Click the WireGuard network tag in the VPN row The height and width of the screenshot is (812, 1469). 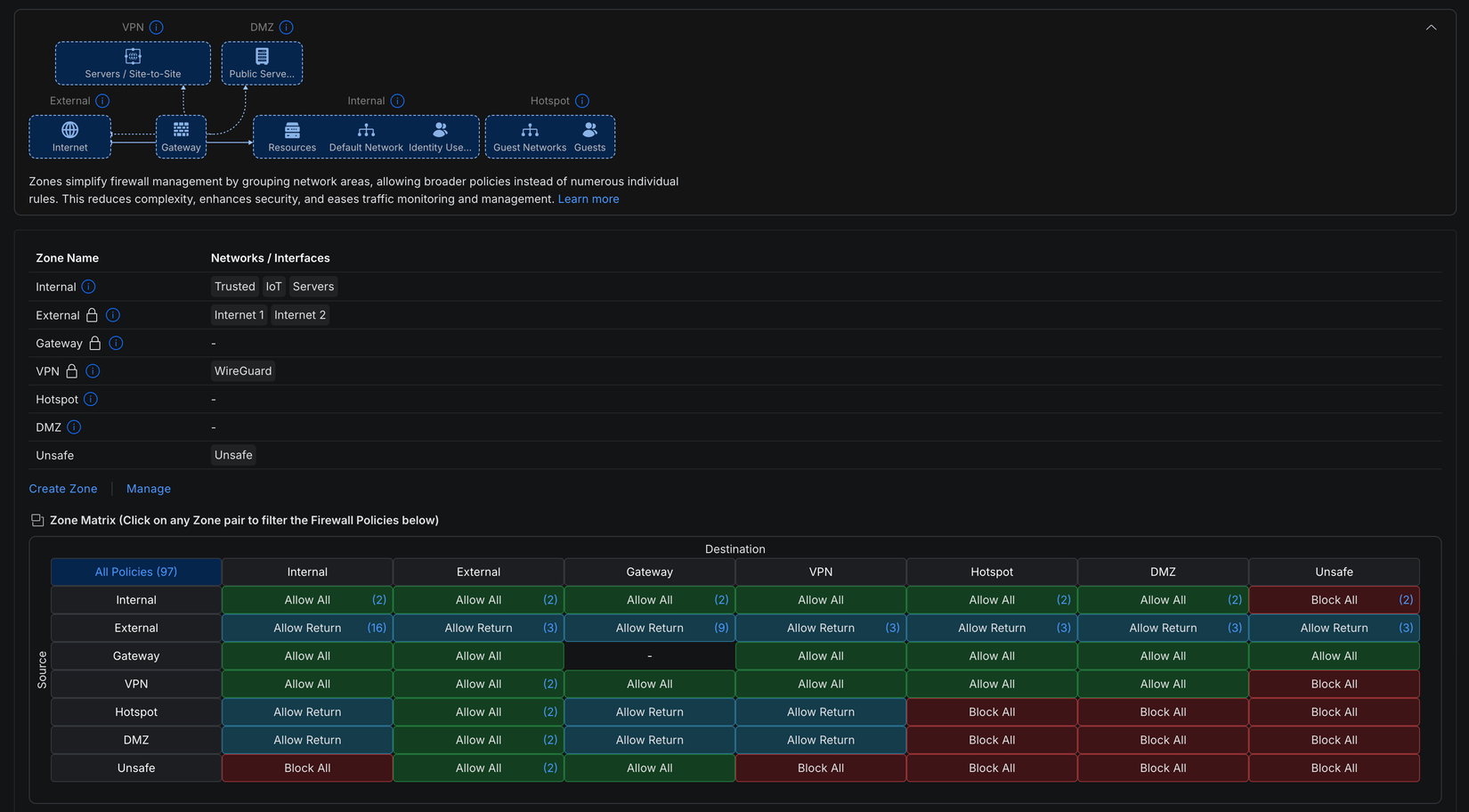[242, 370]
